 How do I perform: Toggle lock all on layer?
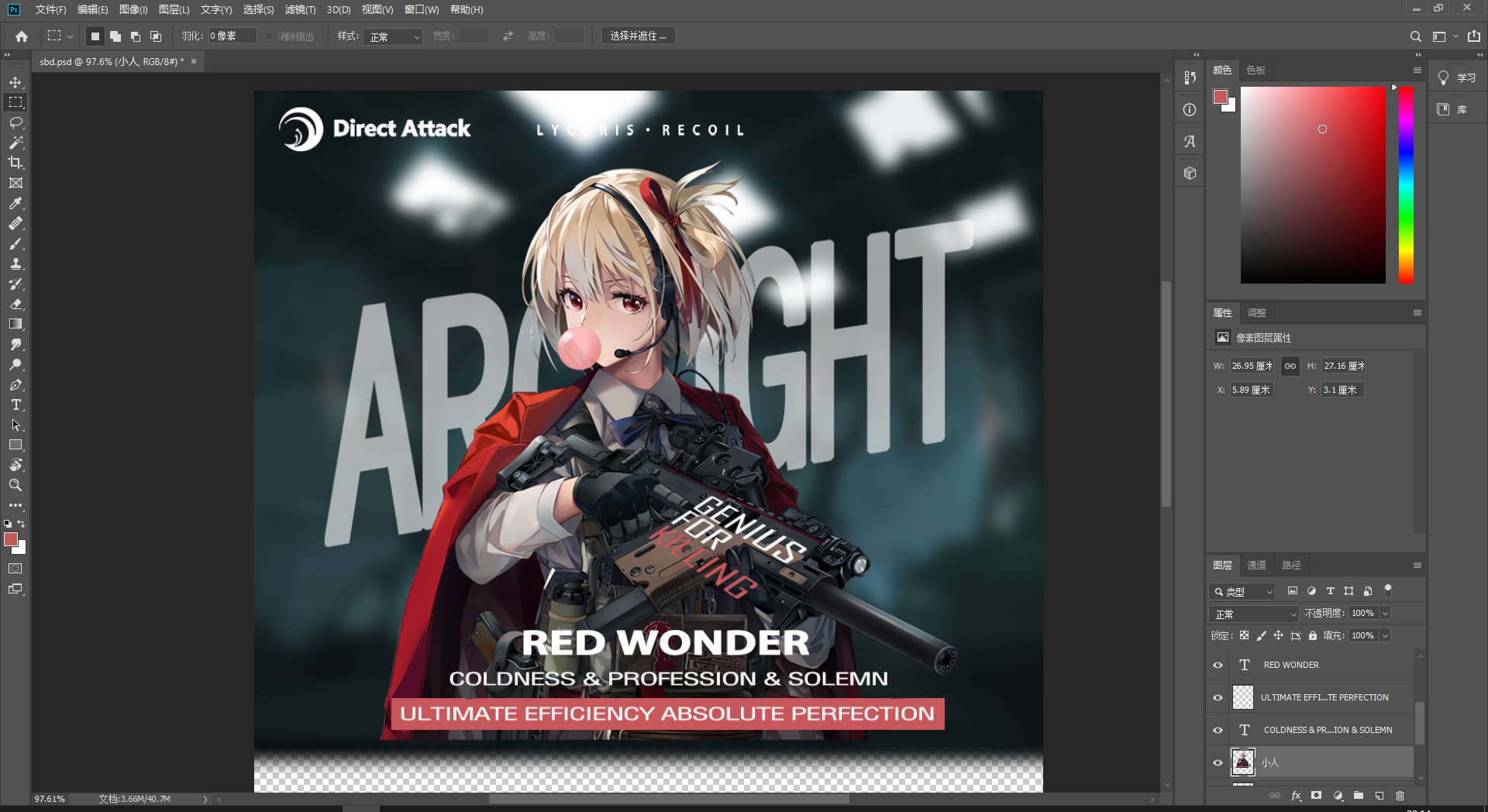(x=1312, y=635)
